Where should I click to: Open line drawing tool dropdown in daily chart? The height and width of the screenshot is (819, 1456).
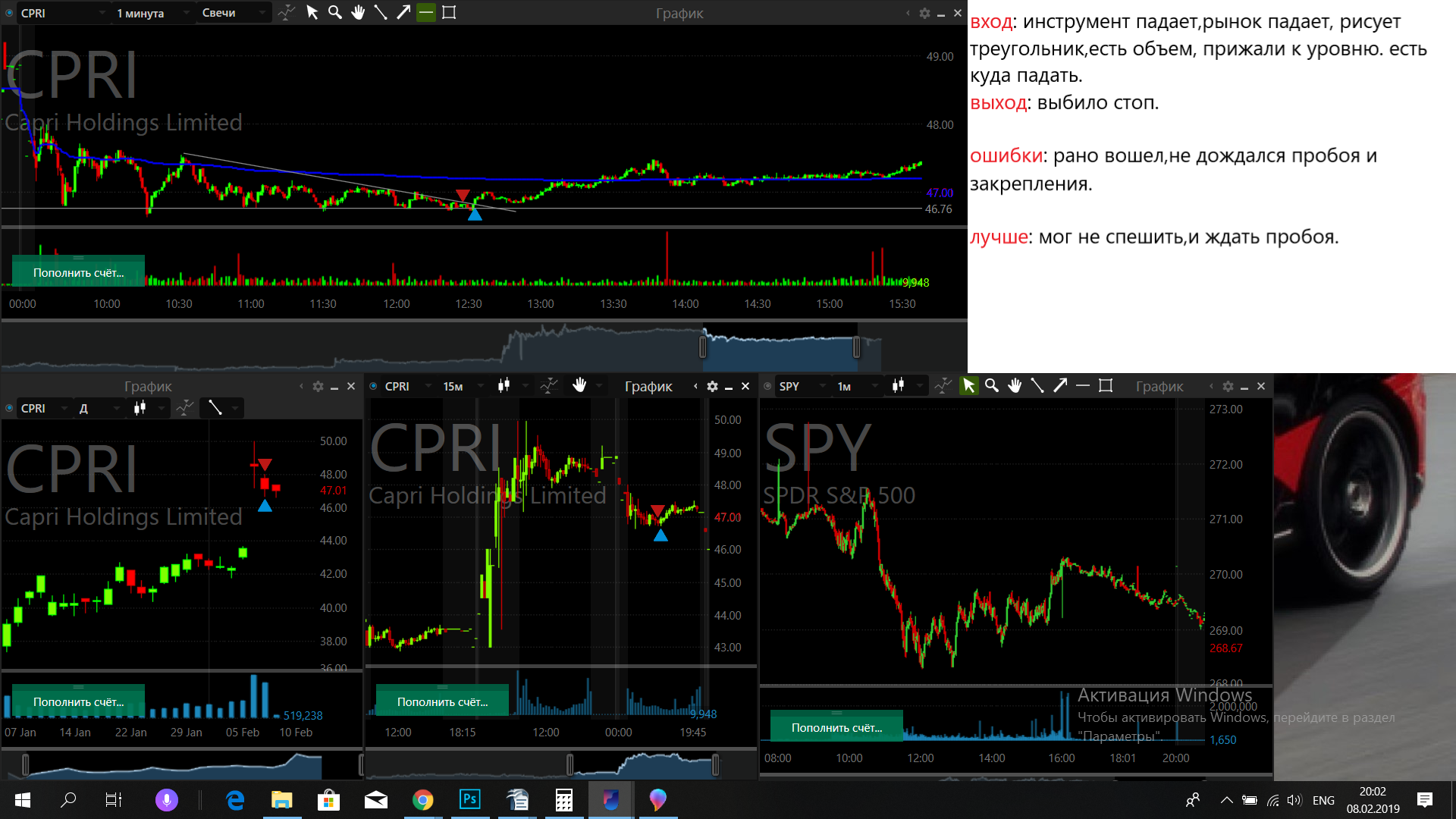(222, 408)
